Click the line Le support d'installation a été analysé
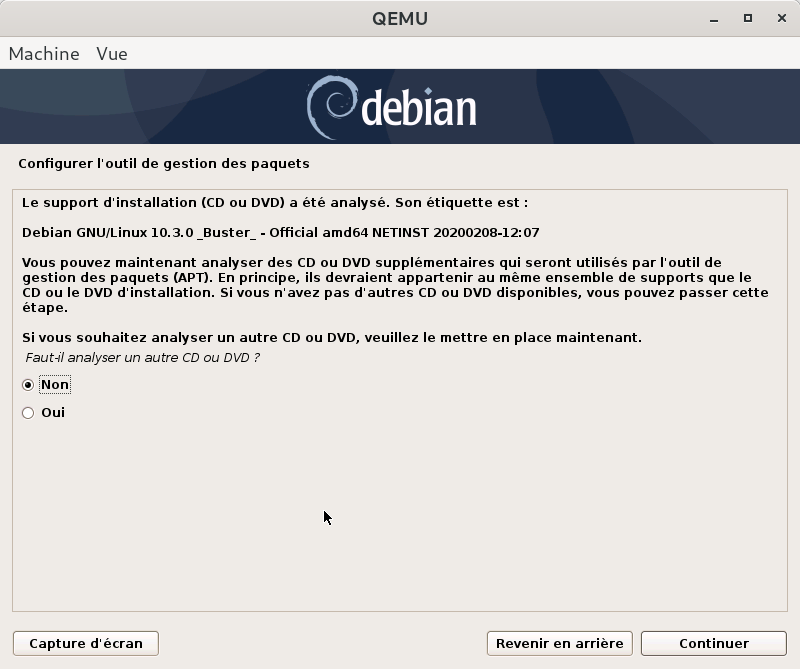The image size is (800, 669). (274, 202)
